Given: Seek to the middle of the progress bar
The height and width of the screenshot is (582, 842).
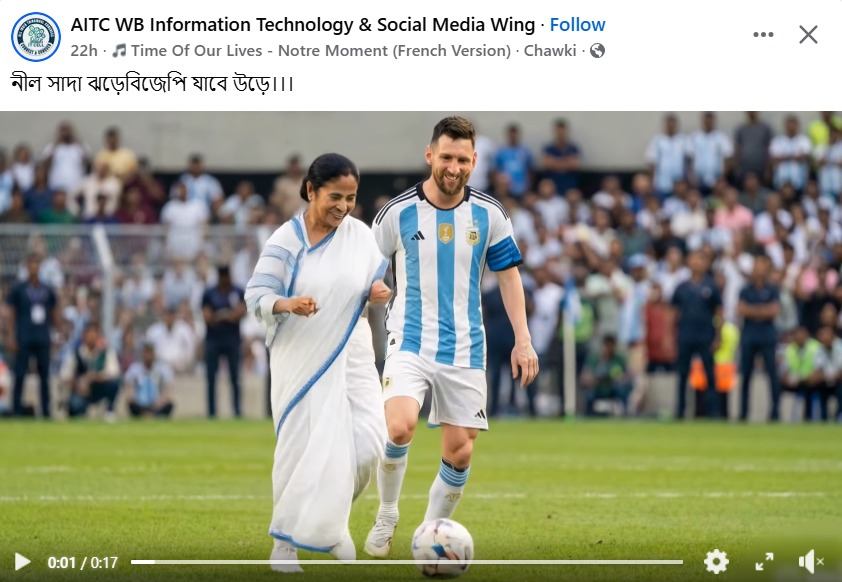Looking at the screenshot, I should coord(407,562).
